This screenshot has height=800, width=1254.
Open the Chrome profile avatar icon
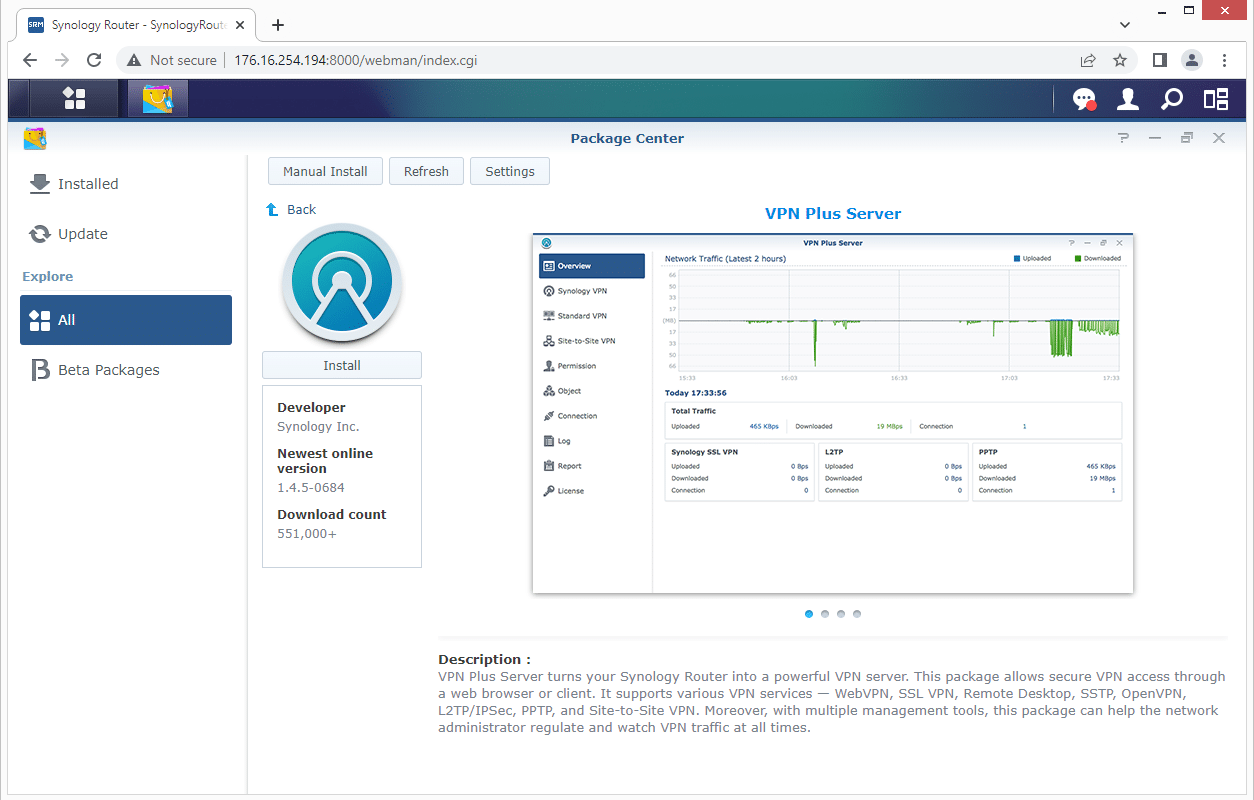click(x=1192, y=60)
